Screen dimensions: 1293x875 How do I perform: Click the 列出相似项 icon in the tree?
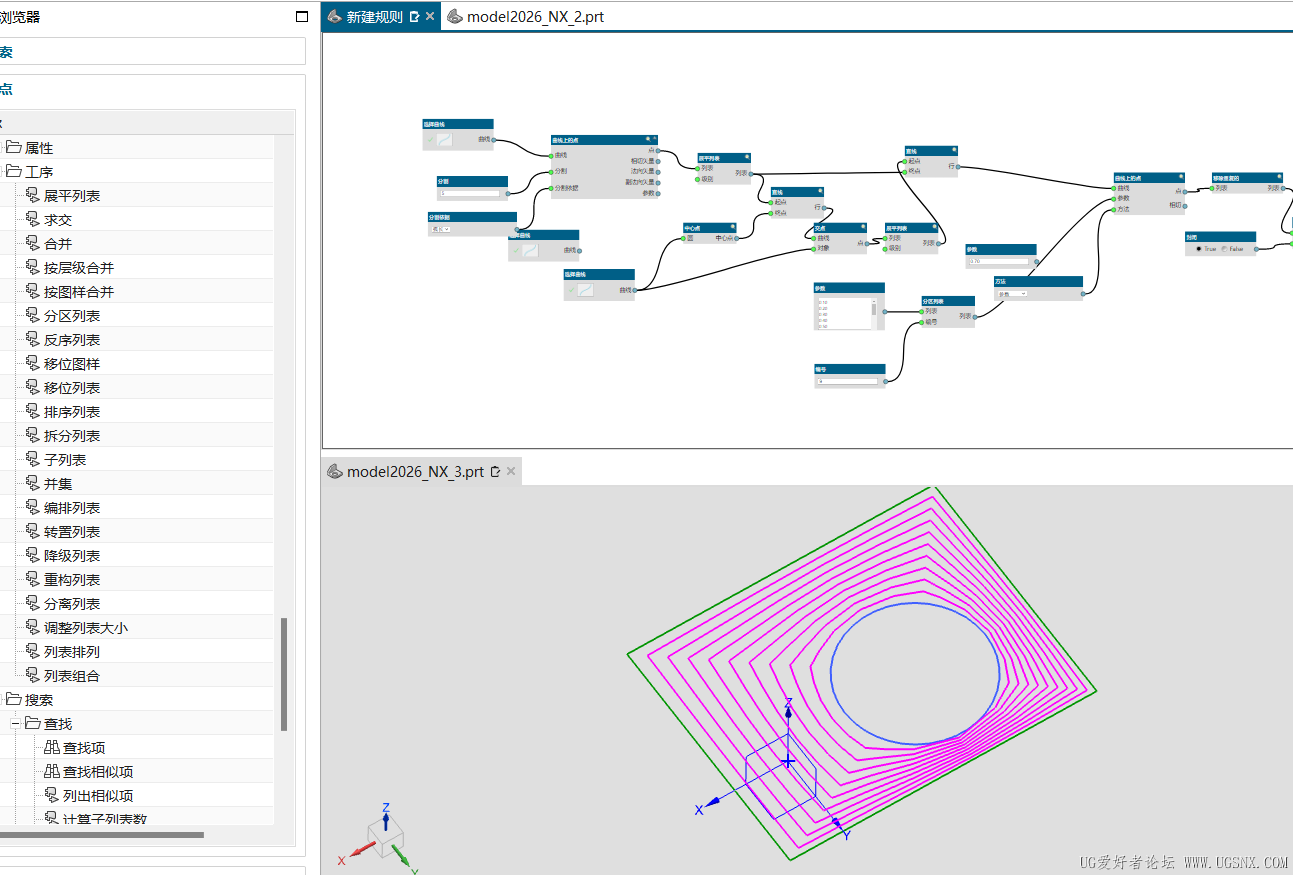coord(51,796)
